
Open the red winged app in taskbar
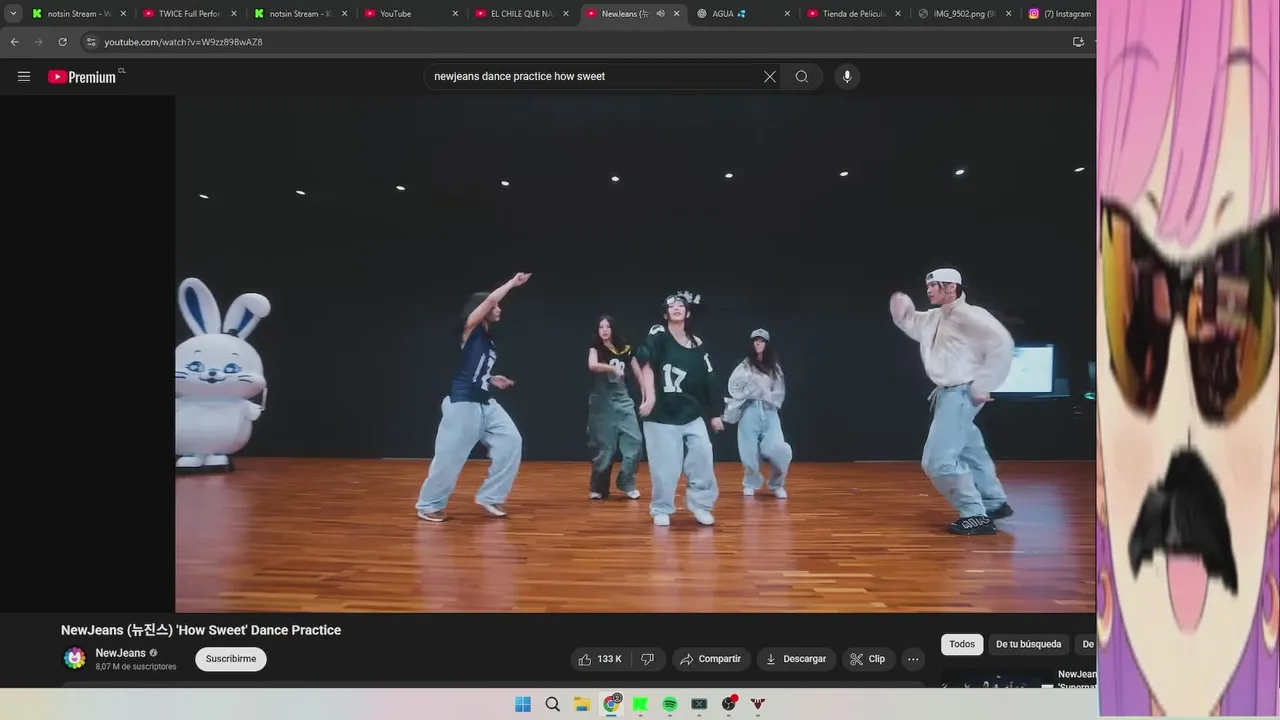coord(758,704)
